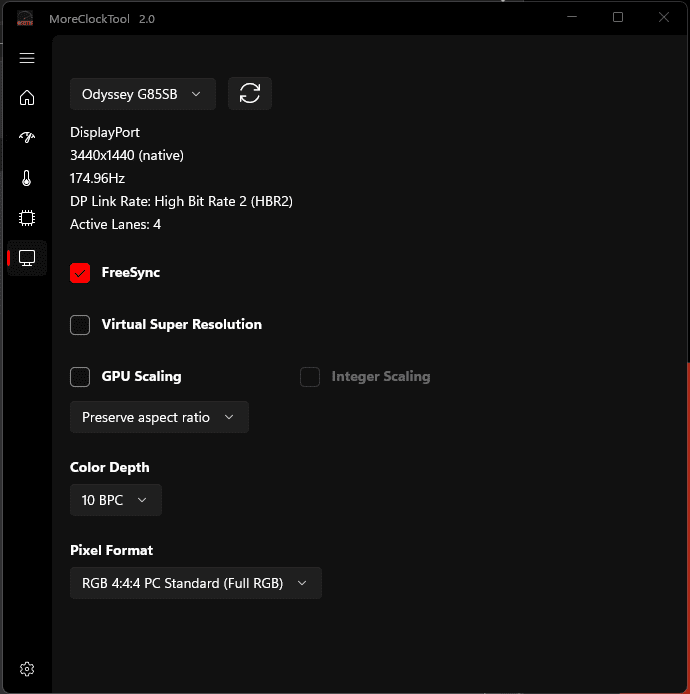This screenshot has width=690, height=694.
Task: Open the Settings gear icon
Action: click(x=27, y=669)
